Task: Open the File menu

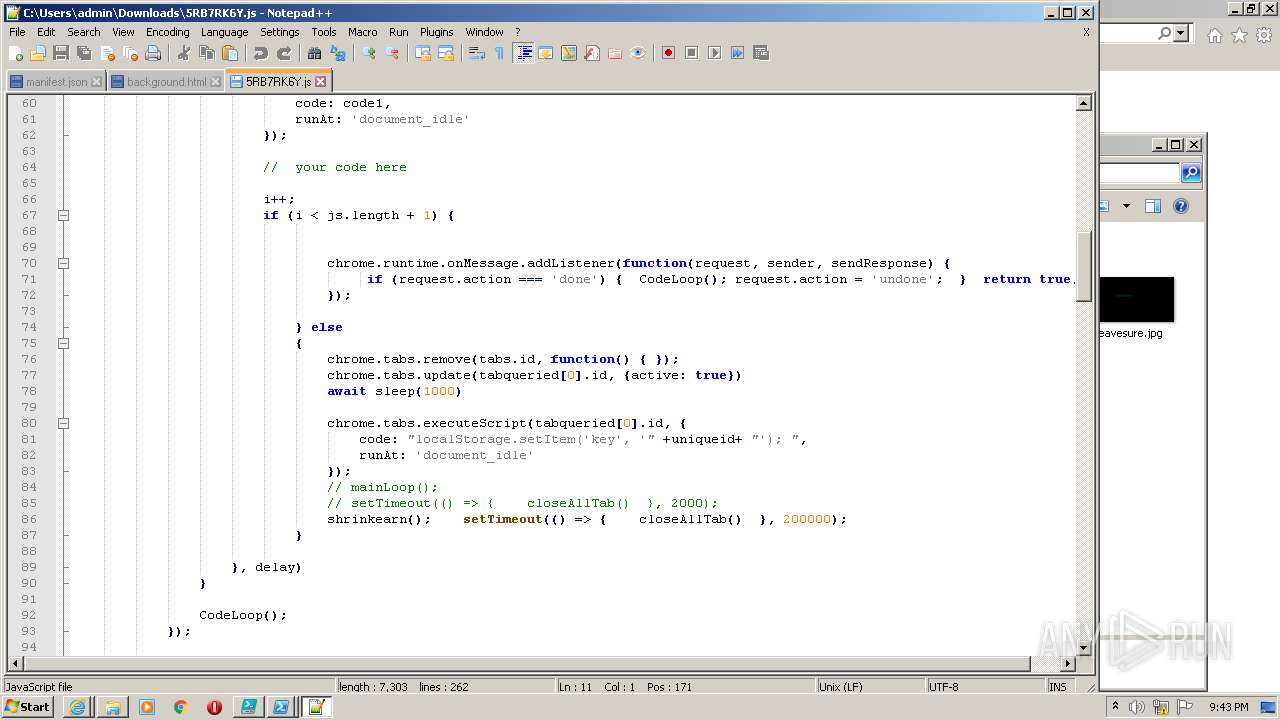Action: [x=17, y=32]
